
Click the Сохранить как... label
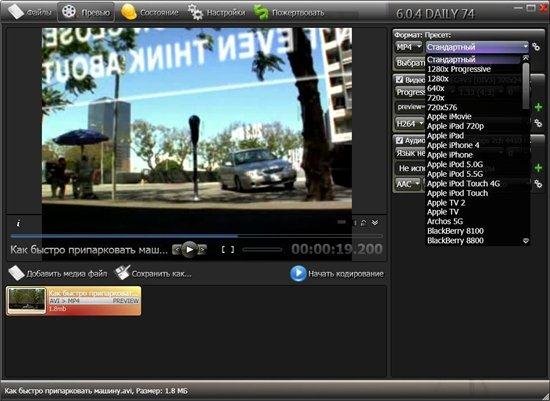click(162, 274)
